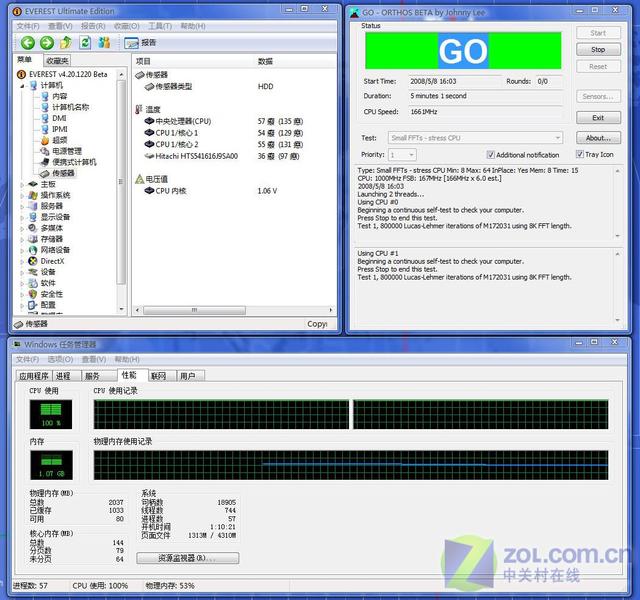Toggle Additional notification checkbox
The image size is (640, 600).
[491, 155]
